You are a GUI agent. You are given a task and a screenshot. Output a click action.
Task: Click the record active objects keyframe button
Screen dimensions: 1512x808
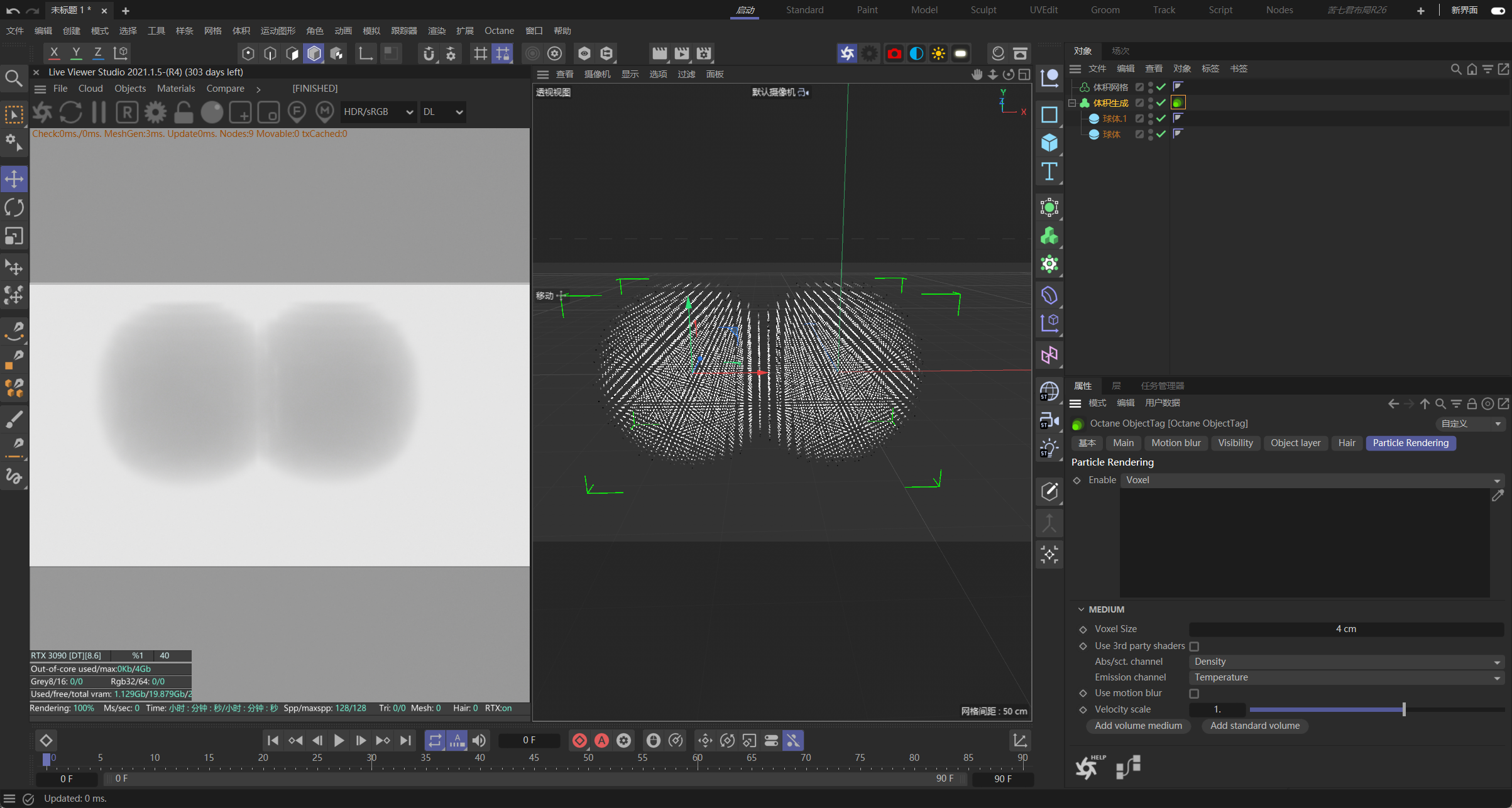point(579,741)
